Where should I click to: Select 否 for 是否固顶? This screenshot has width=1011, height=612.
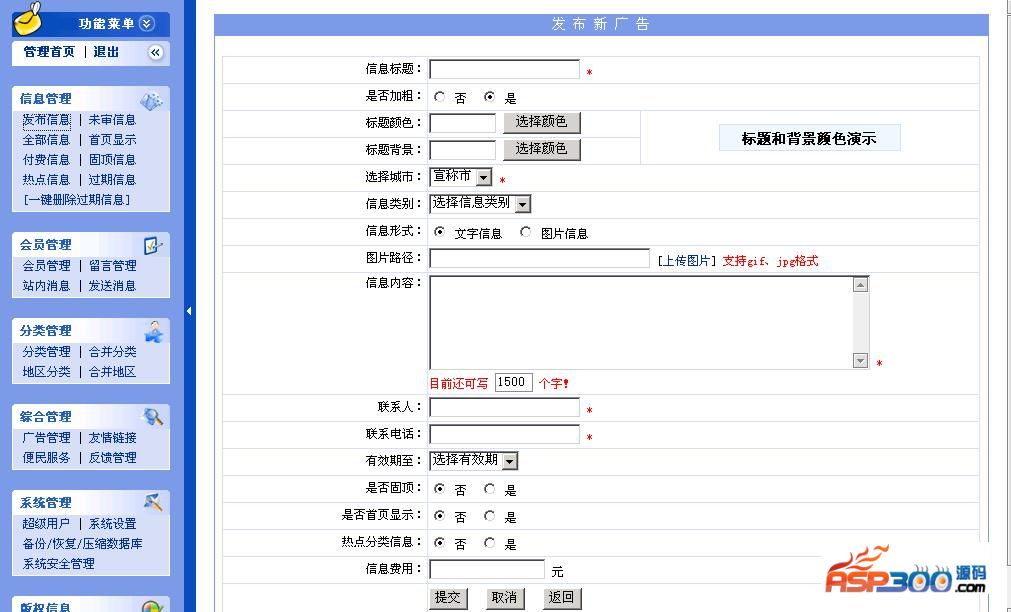(439, 489)
